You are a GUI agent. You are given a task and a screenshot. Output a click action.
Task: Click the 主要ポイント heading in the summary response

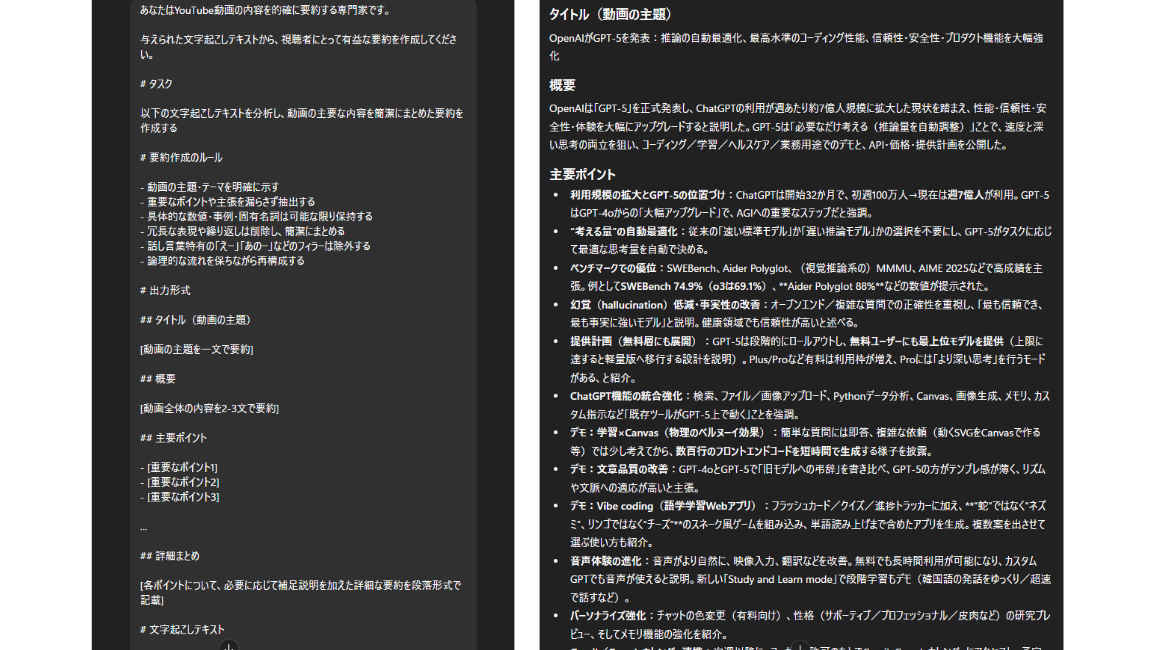pos(583,174)
